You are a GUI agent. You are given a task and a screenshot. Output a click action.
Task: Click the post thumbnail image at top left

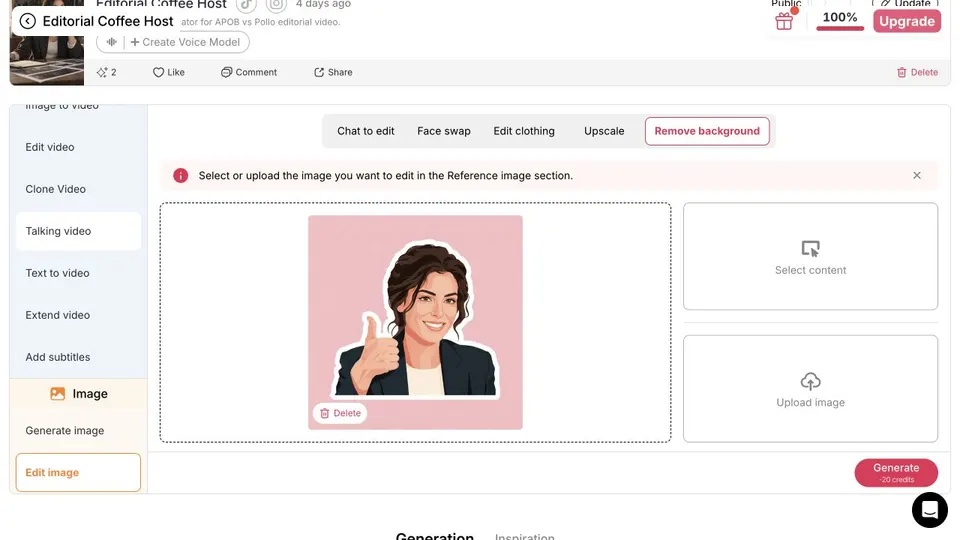[x=47, y=60]
